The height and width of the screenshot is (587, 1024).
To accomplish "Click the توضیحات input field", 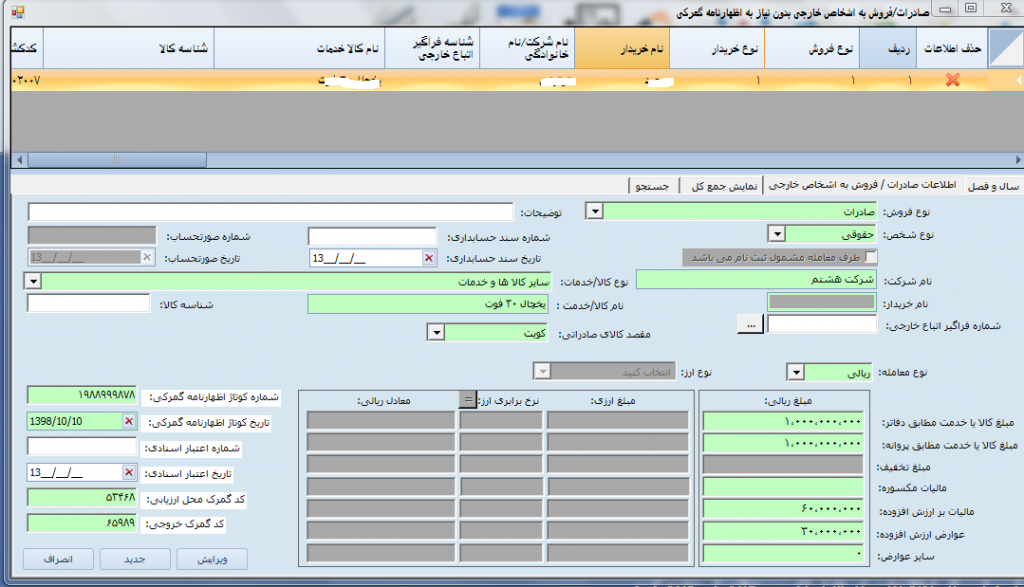I will click(x=270, y=212).
